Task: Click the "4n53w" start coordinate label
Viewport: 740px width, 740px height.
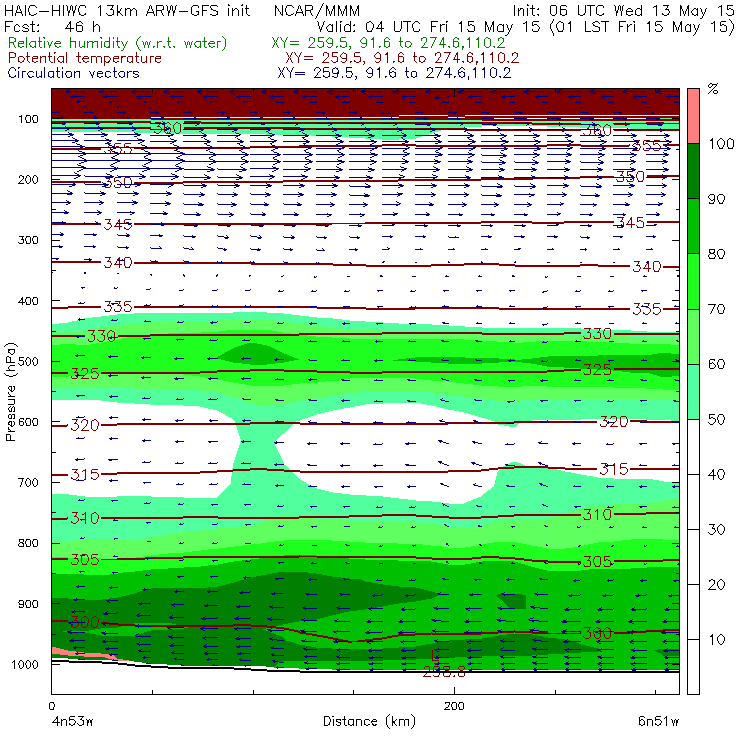Action: tap(72, 722)
